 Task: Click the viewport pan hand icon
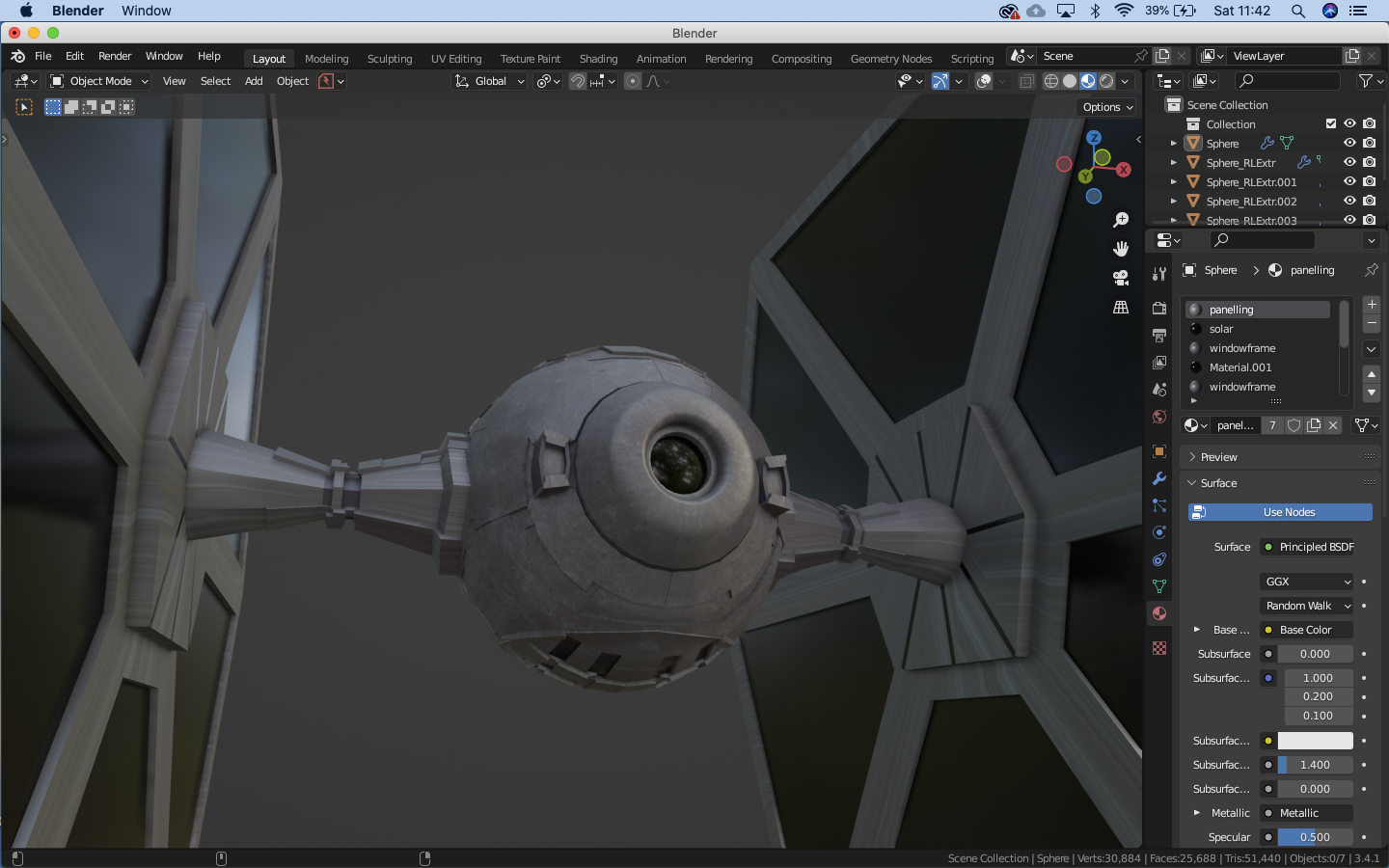click(1121, 249)
